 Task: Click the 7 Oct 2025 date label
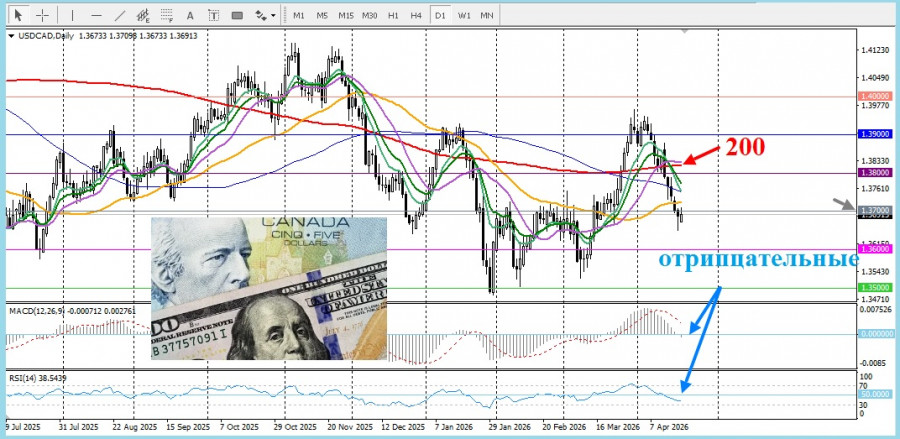pos(239,428)
